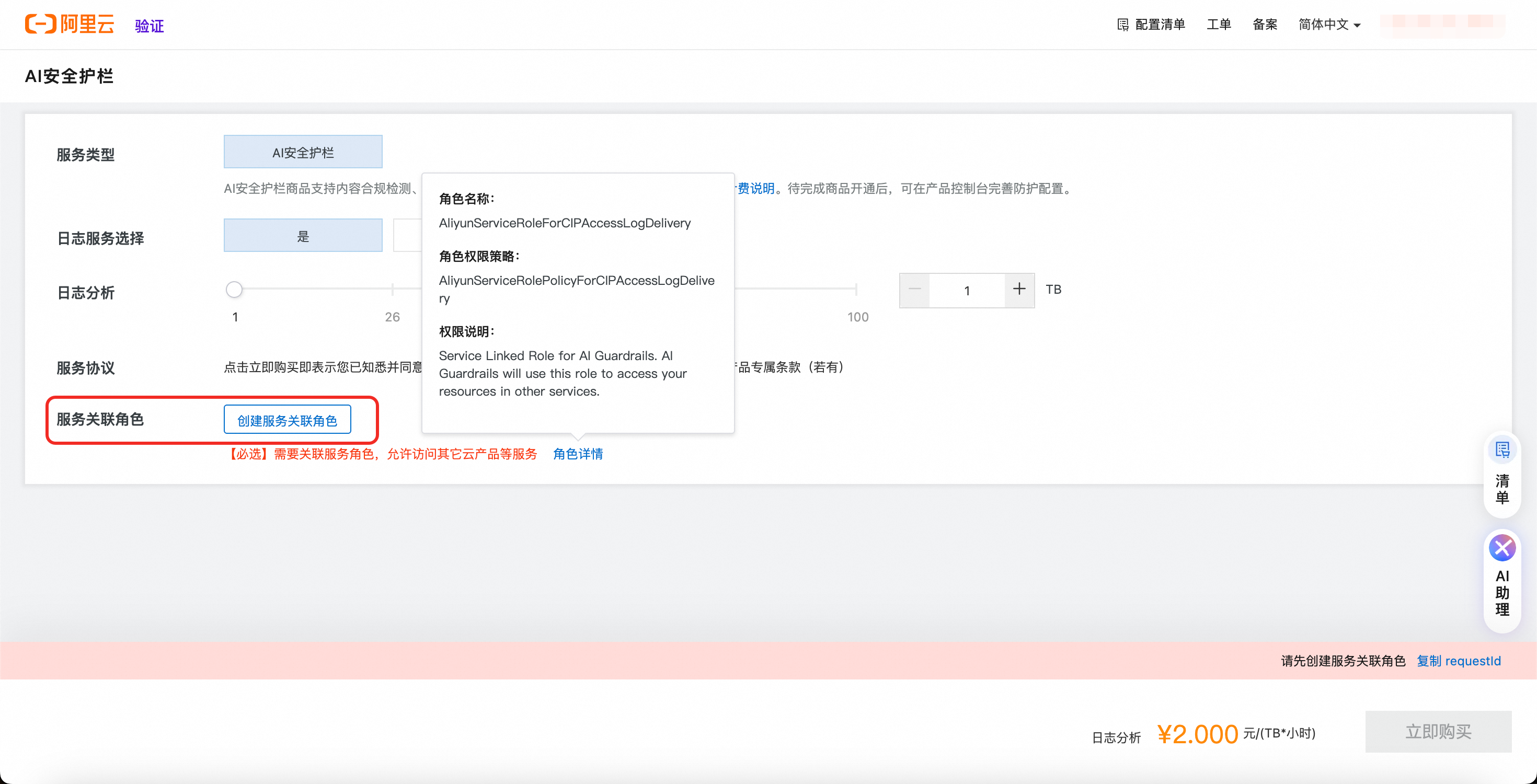1537x784 pixels.
Task: Open the 工单 menu item
Action: (1219, 25)
